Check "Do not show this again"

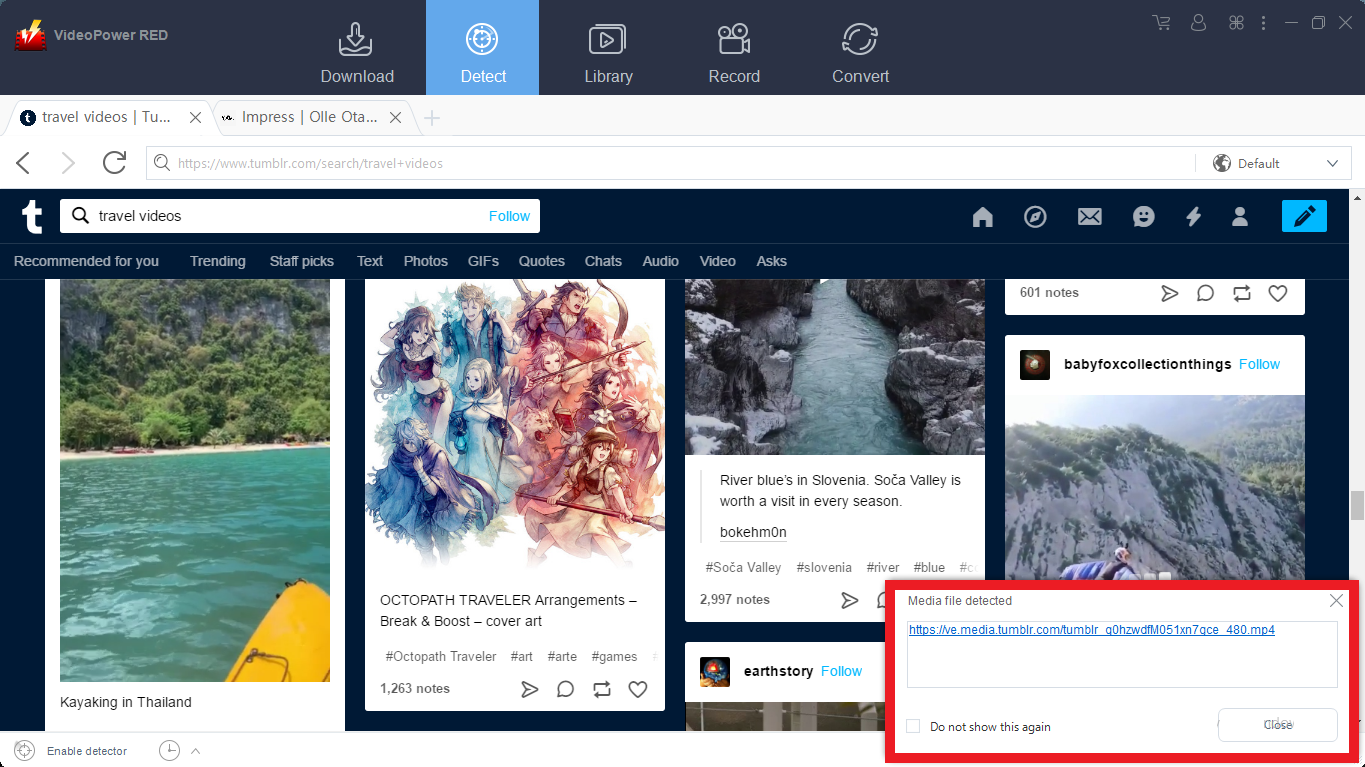(913, 726)
